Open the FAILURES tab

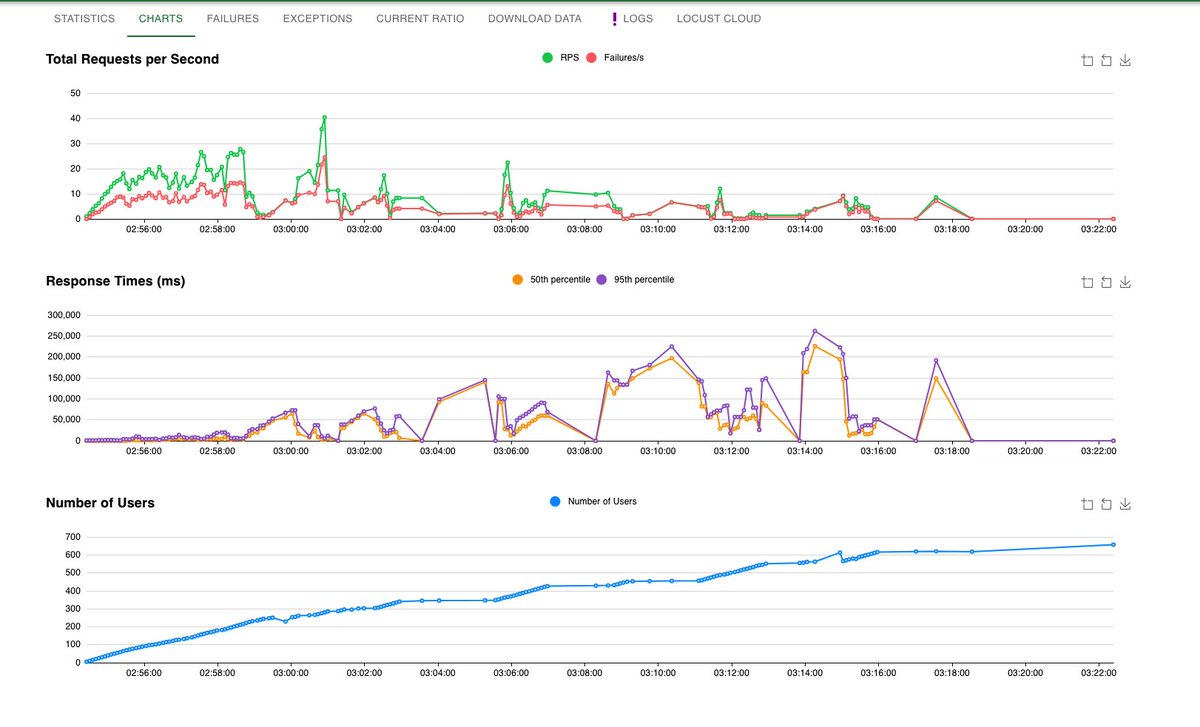tap(232, 18)
